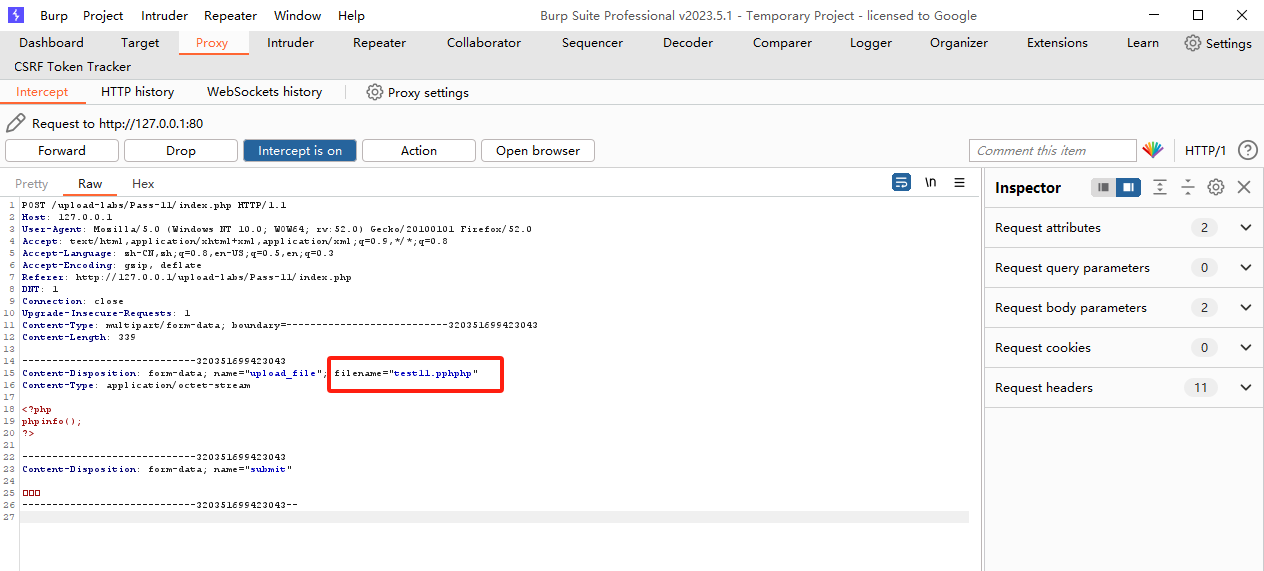The image size is (1264, 571).
Task: Click the Proxy tool tab
Action: coord(212,43)
